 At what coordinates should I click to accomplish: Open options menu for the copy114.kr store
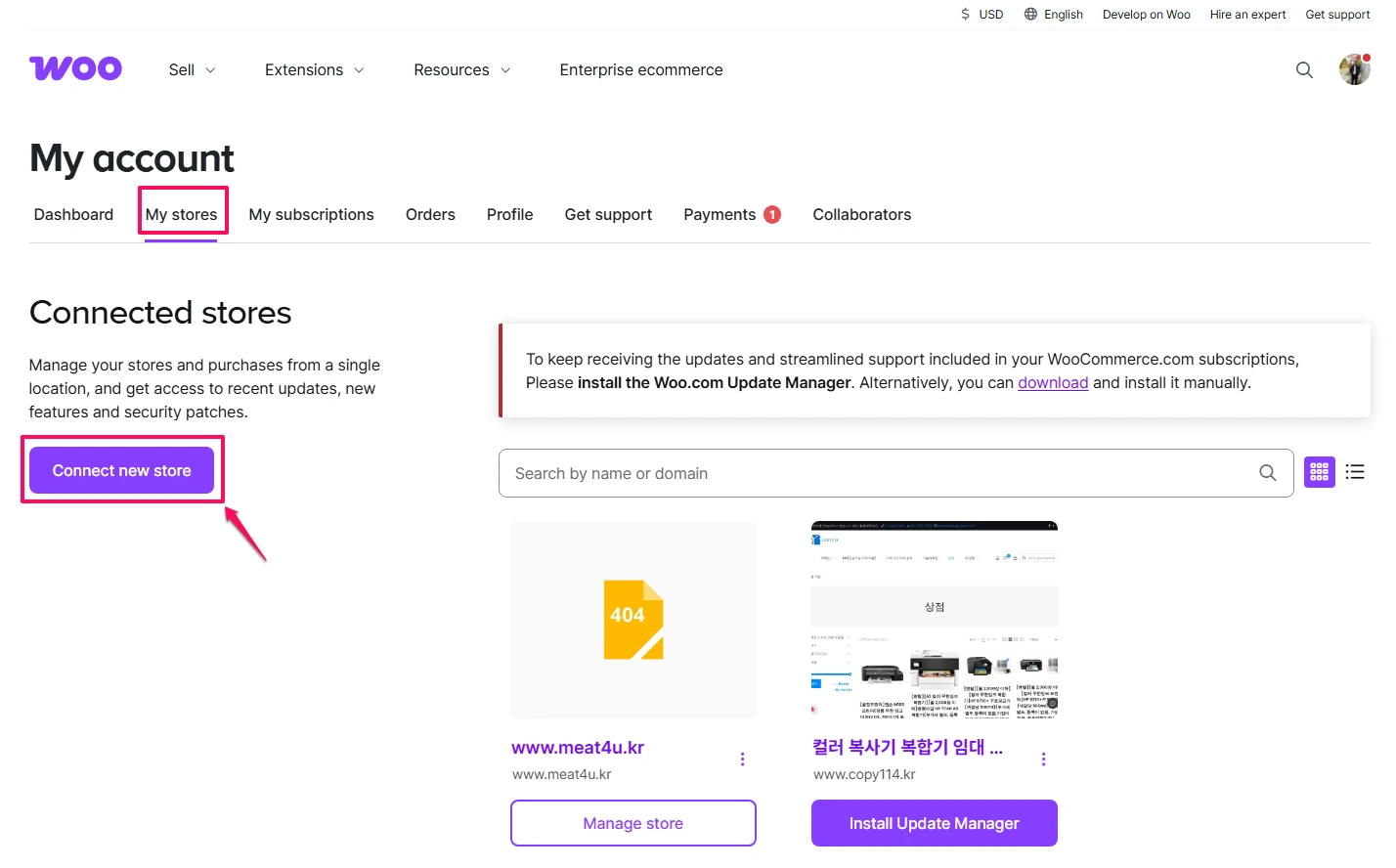(x=1043, y=759)
